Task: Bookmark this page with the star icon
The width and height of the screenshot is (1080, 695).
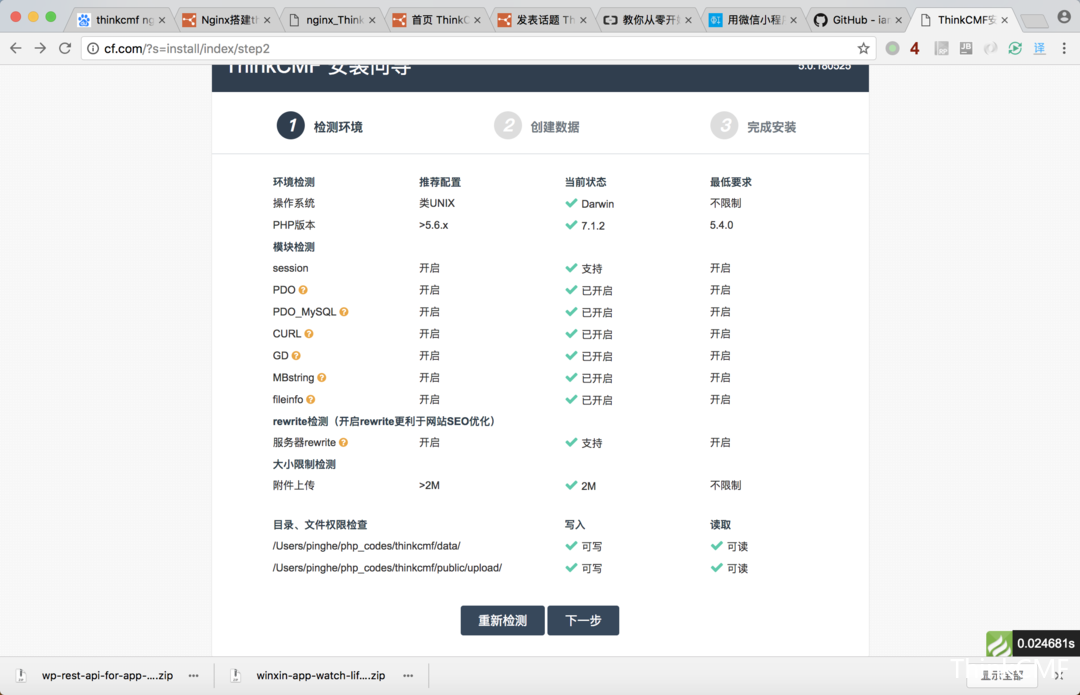Action: point(863,48)
